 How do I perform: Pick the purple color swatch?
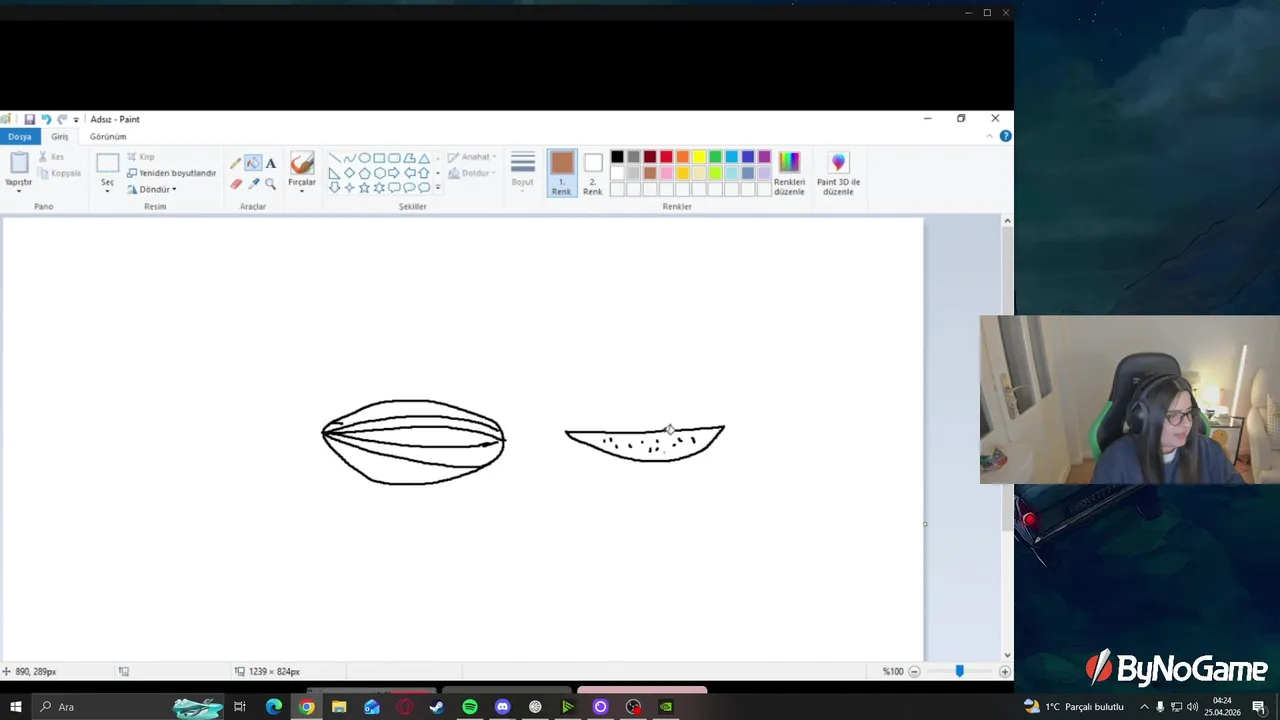pos(764,157)
